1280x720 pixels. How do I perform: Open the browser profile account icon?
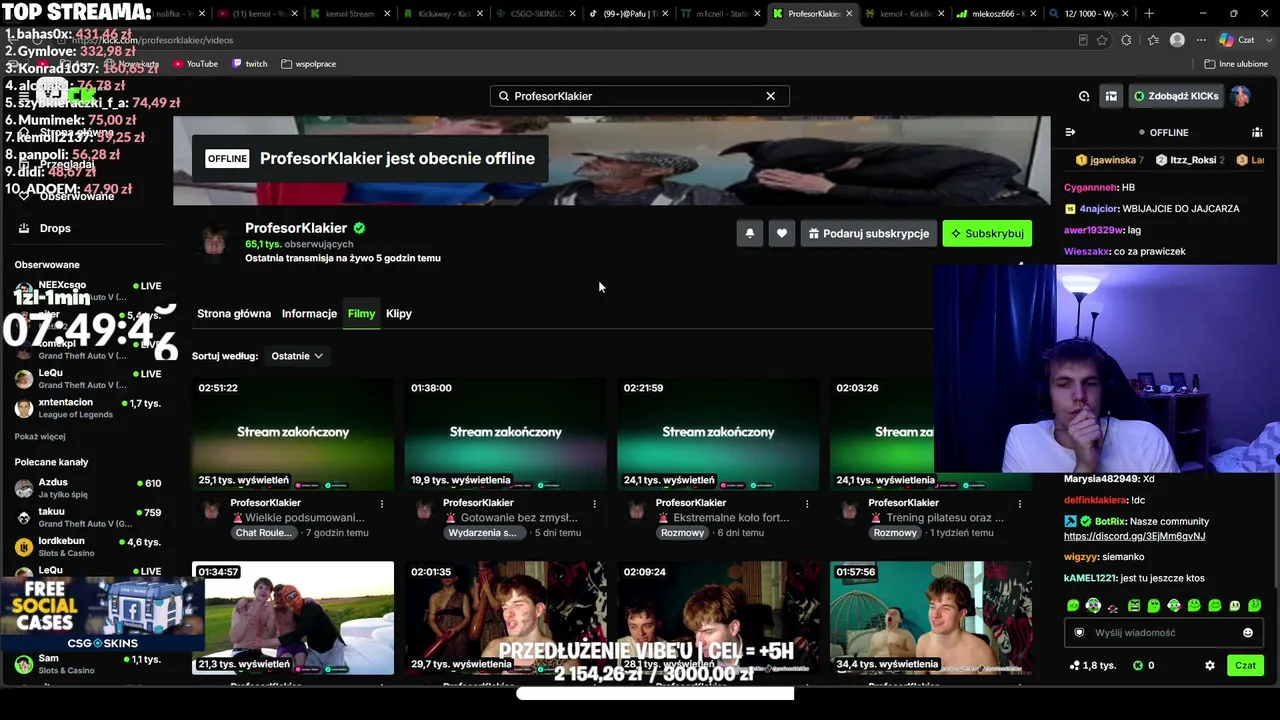tap(1177, 40)
